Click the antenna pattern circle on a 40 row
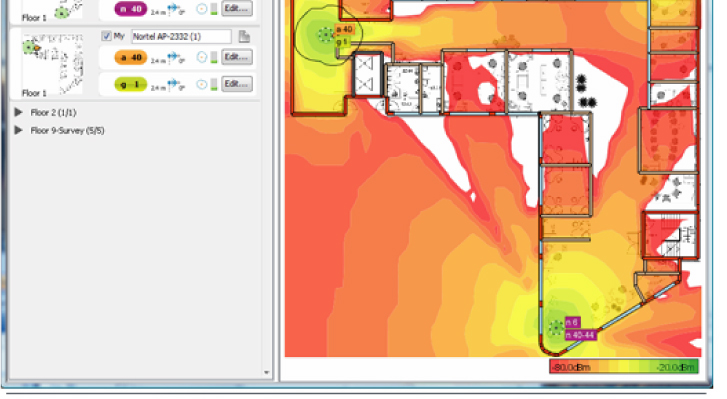 point(202,57)
